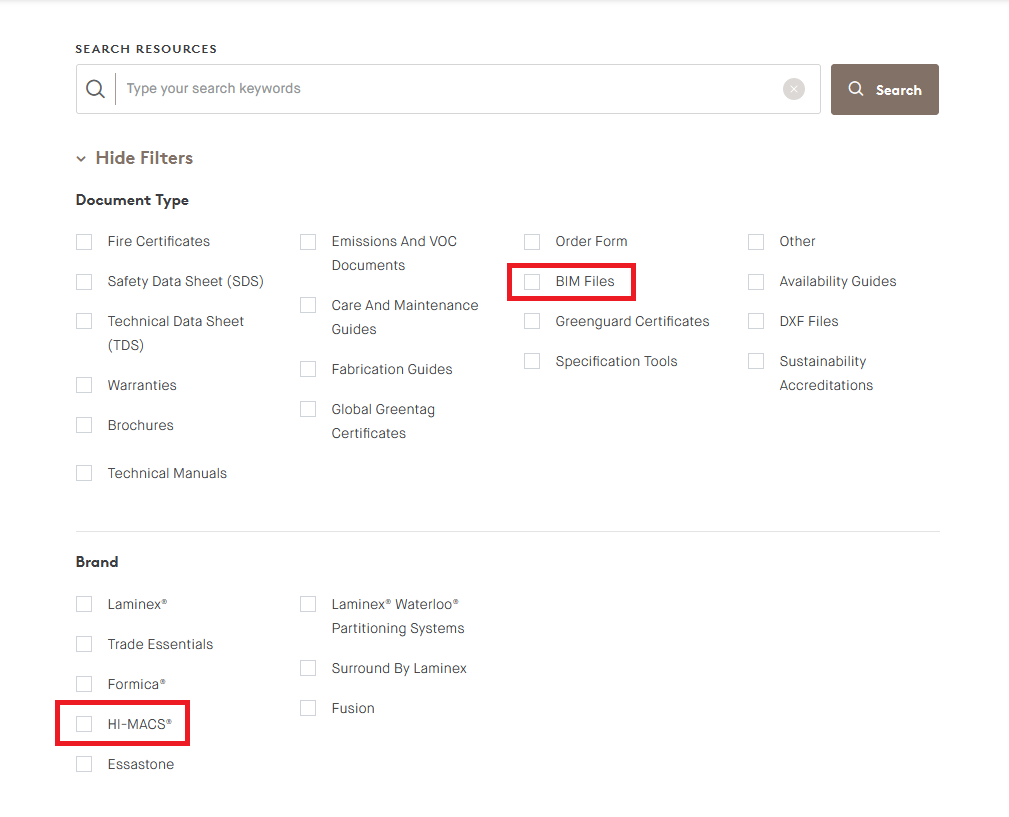Check the HI-MACS brand filter
The image size is (1009, 817).
(84, 723)
